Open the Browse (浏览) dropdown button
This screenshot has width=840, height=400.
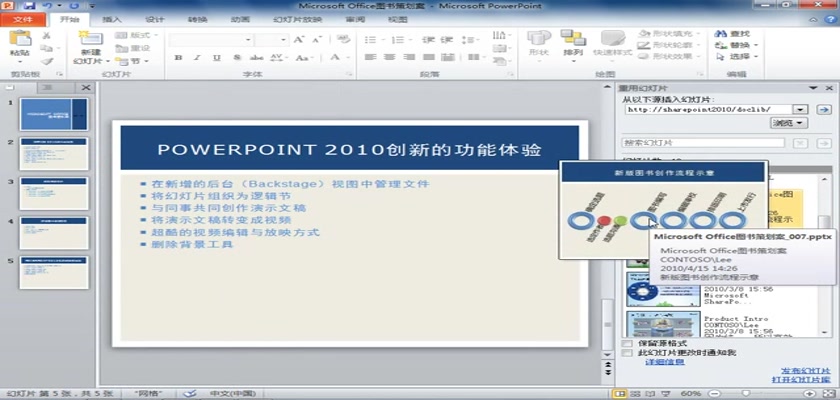click(789, 123)
